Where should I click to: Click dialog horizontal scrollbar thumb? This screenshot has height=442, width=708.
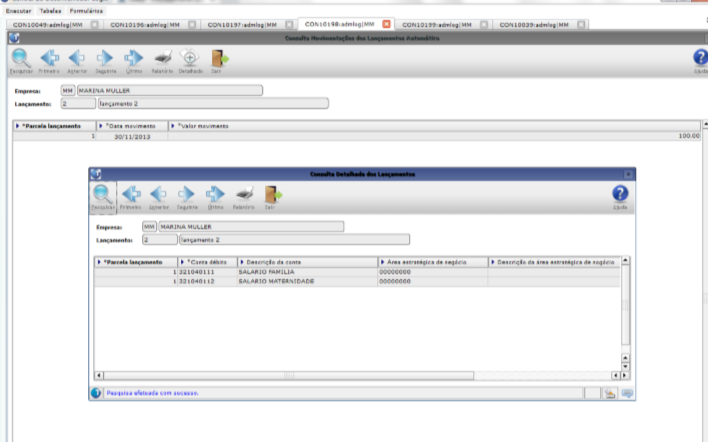[289, 375]
